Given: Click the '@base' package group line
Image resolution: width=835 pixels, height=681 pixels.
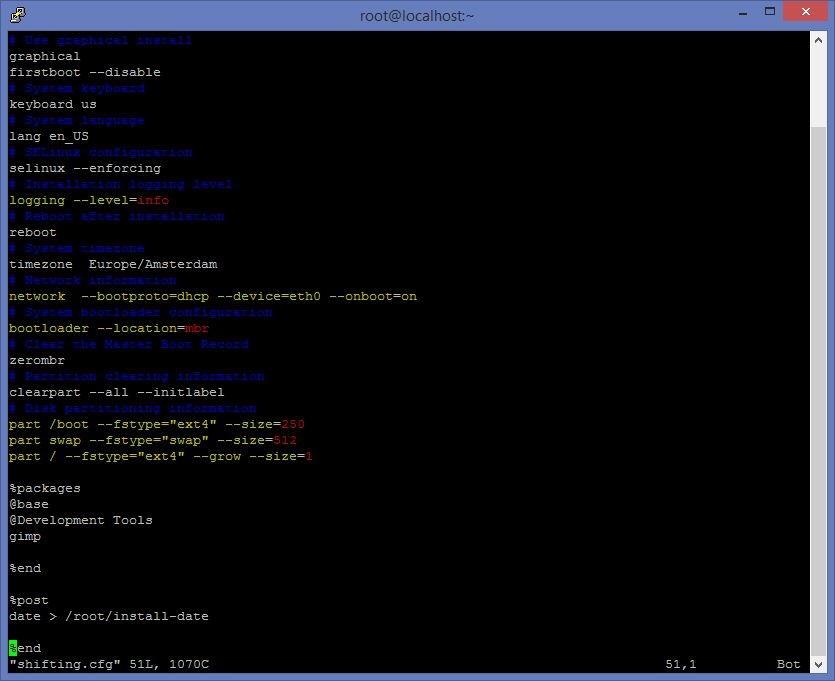Looking at the screenshot, I should [29, 504].
